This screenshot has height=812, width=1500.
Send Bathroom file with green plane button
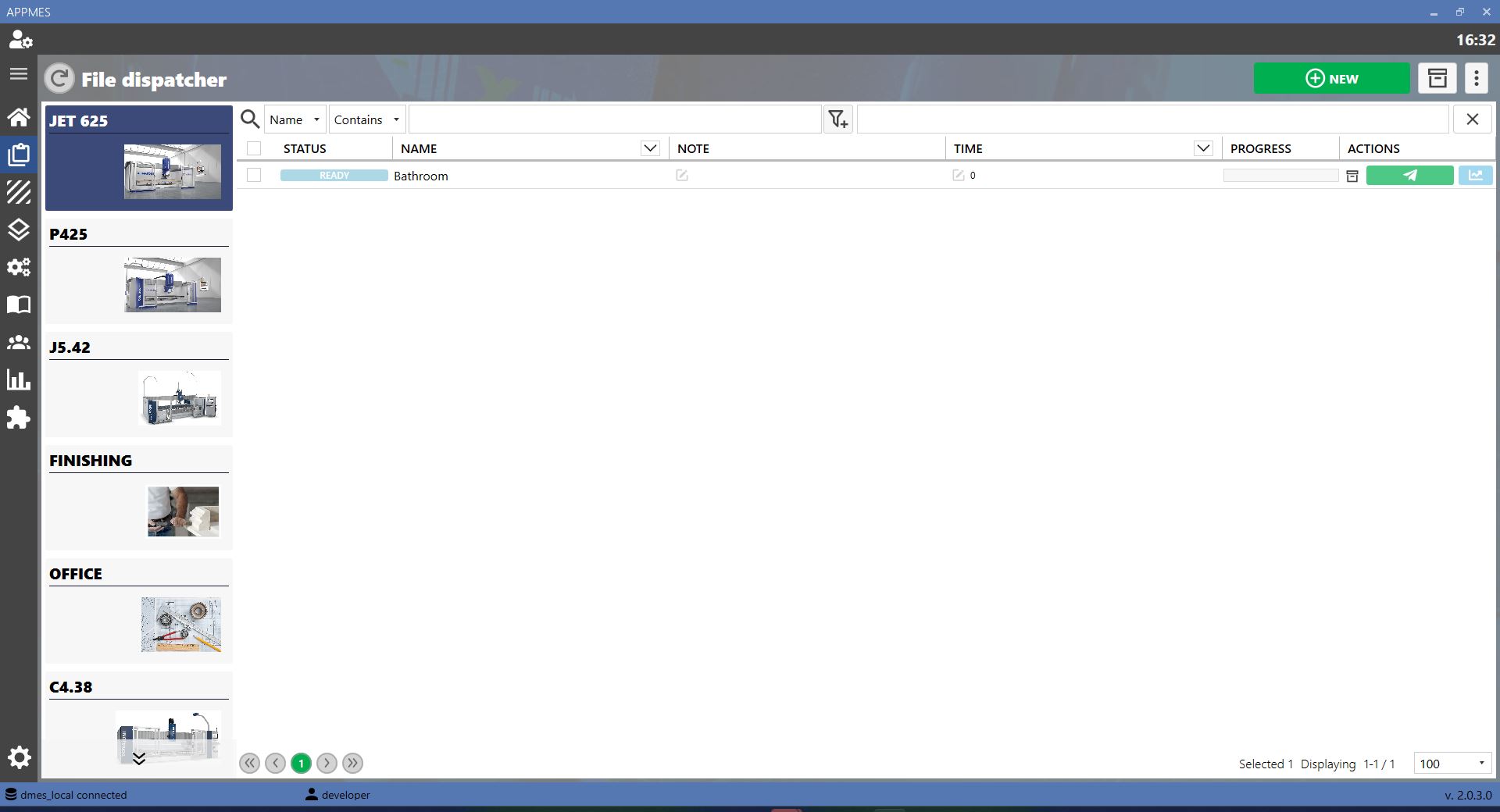pos(1409,176)
